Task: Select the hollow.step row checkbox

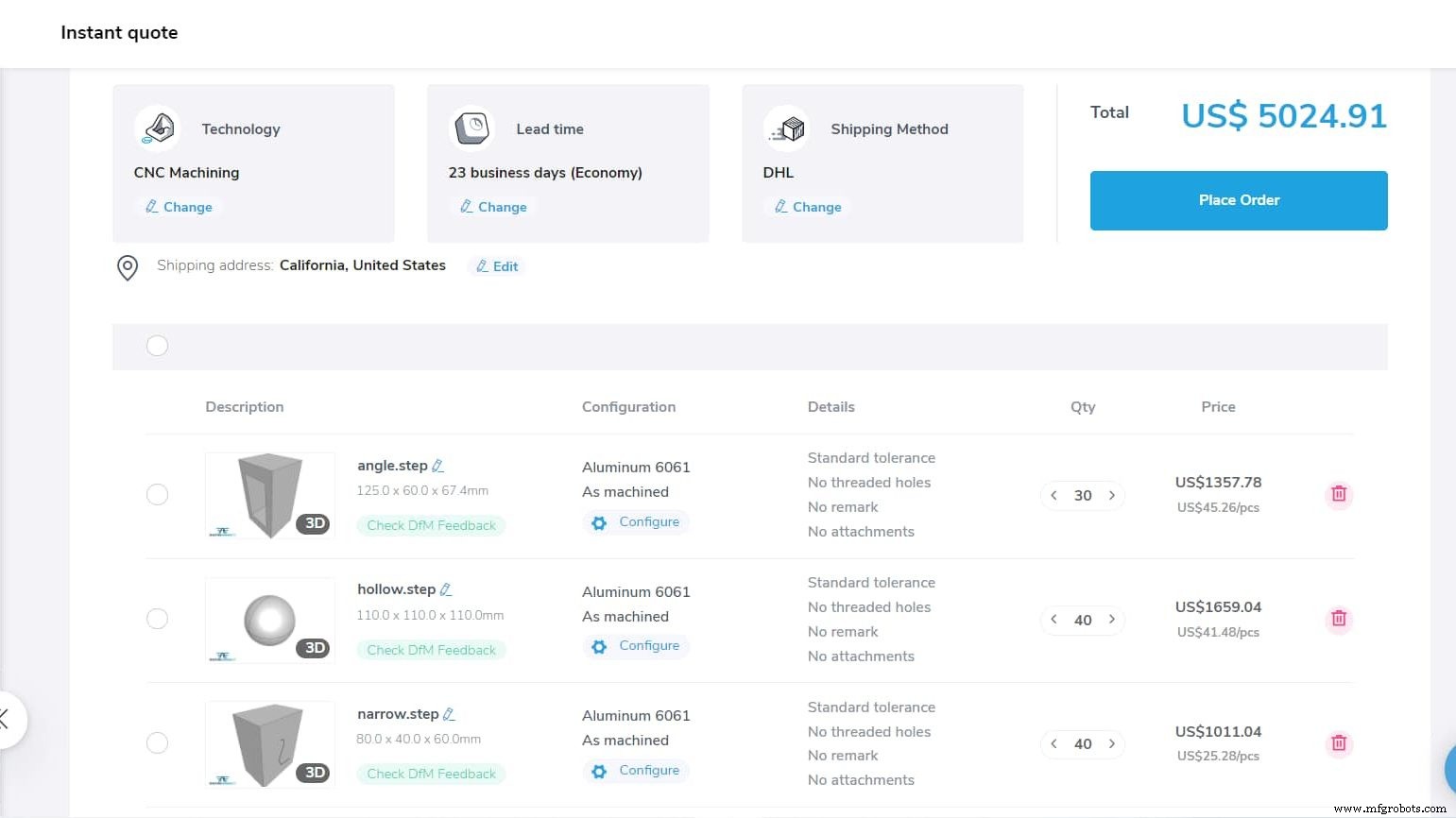Action: [157, 619]
